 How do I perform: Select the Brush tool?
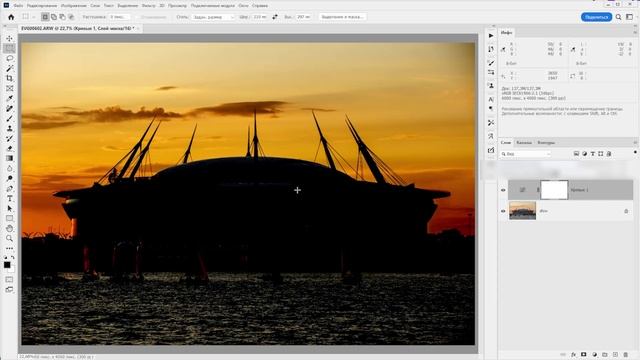(x=9, y=118)
